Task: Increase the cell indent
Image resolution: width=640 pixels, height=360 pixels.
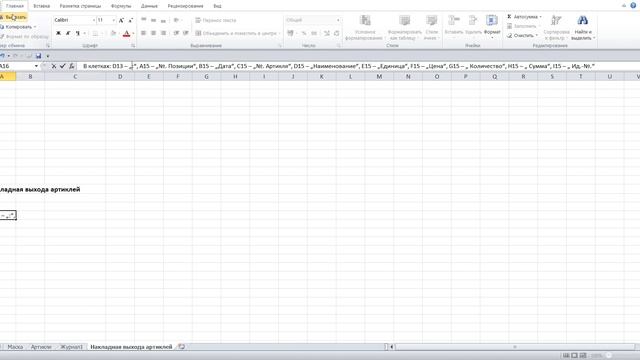Action: (x=186, y=33)
